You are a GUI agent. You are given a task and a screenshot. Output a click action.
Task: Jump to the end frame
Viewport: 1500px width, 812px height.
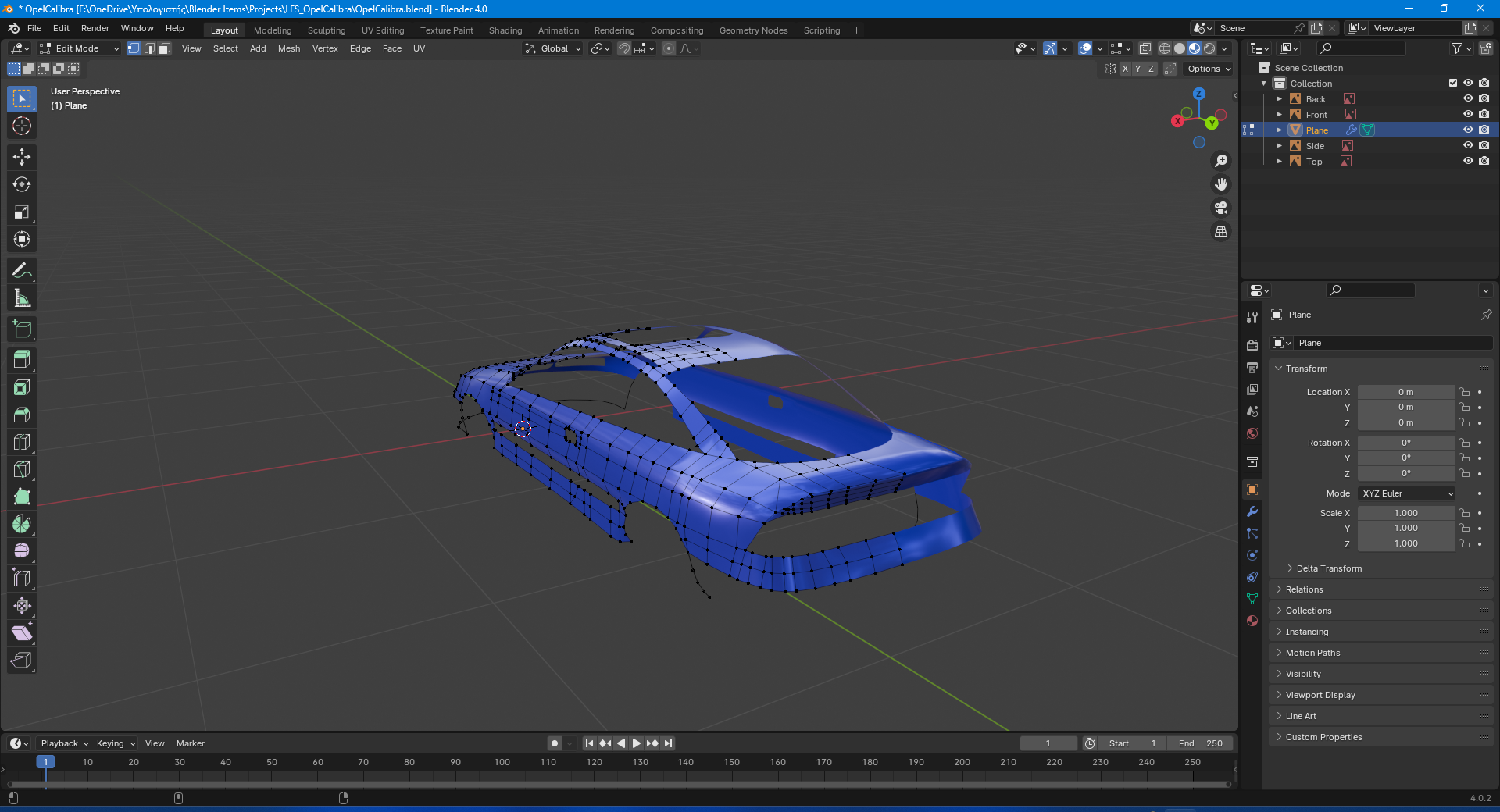coord(668,743)
